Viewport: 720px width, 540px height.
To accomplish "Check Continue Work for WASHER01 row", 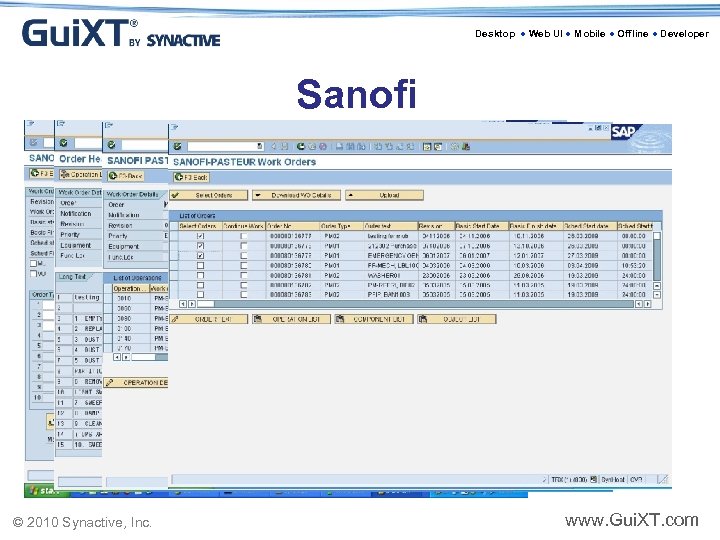I will pyautogui.click(x=244, y=276).
